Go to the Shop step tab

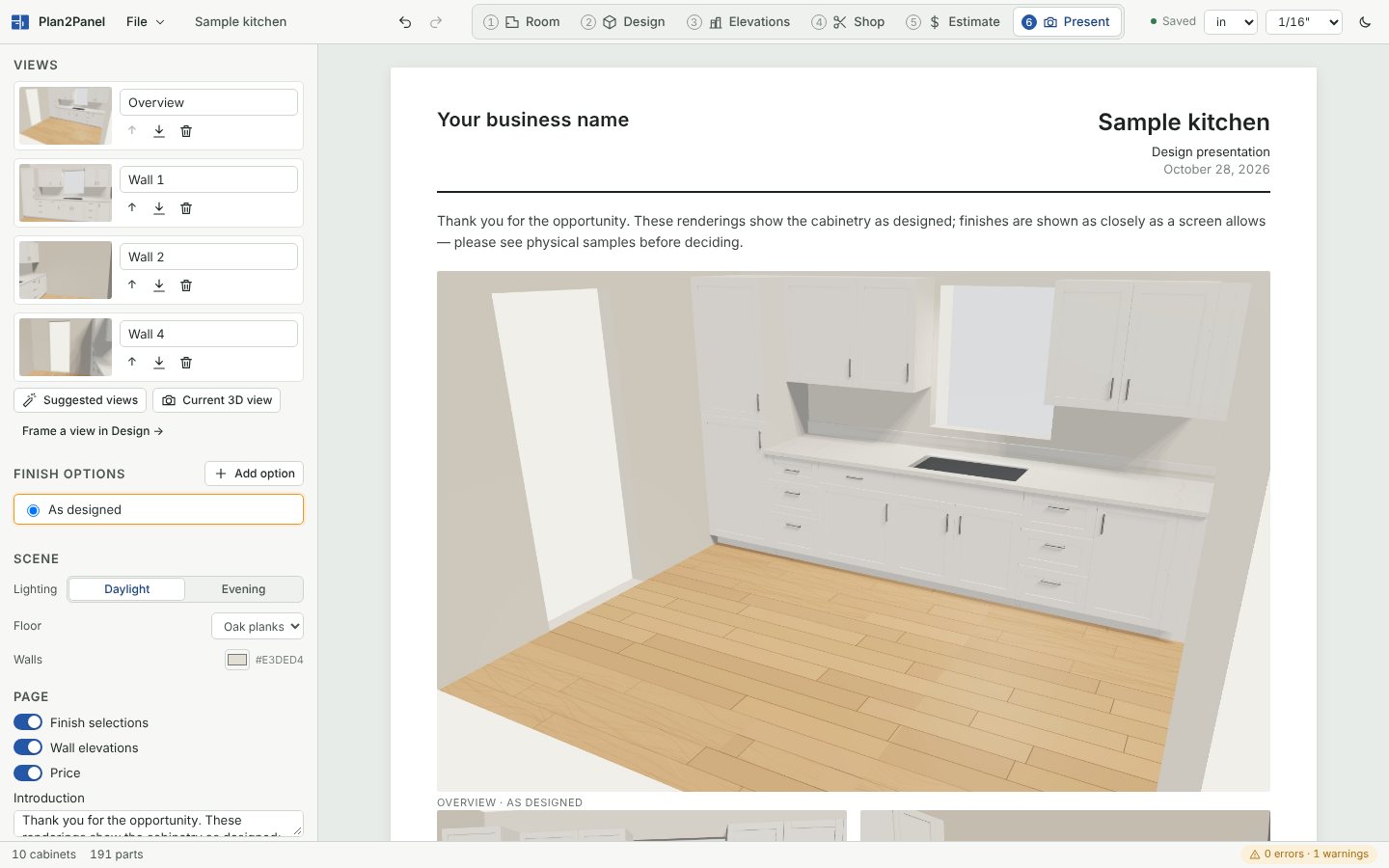[x=848, y=22]
